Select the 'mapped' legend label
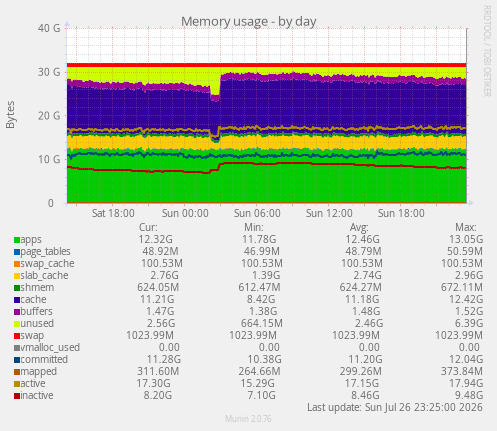This screenshot has height=431, width=497. click(x=39, y=372)
